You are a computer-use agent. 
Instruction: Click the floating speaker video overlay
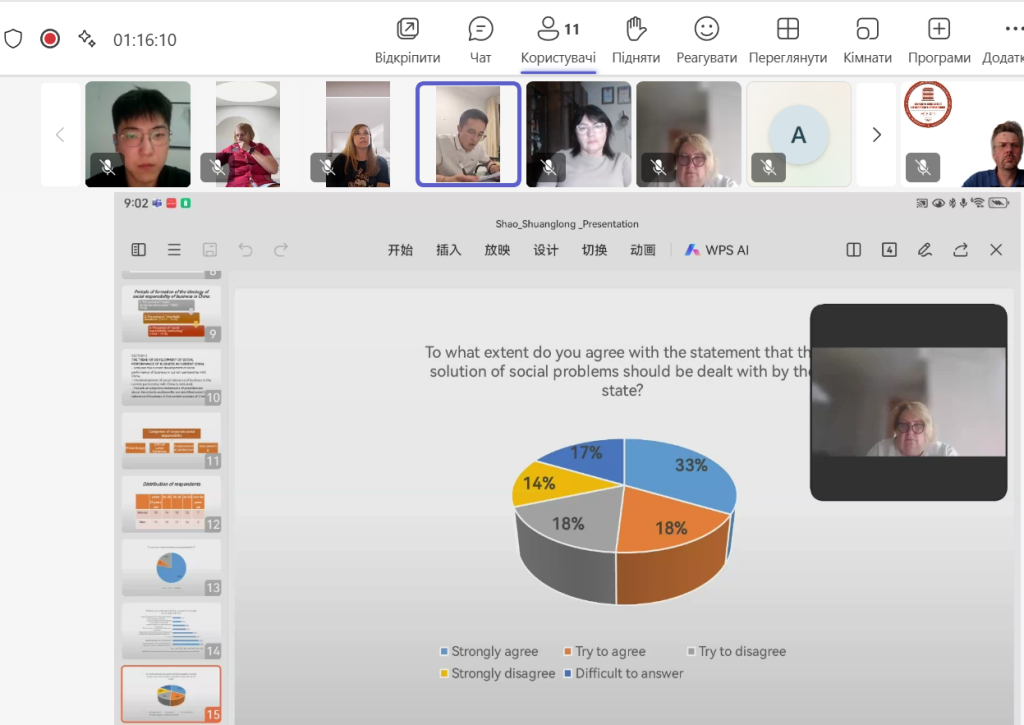908,402
